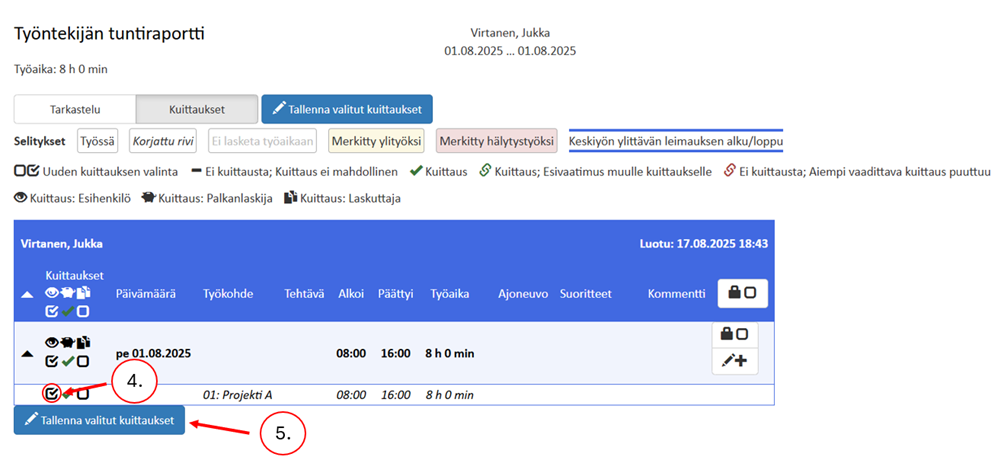Screen dimensions: 1004x460
Task: Select the Kuittaukset tab
Action: 195,109
